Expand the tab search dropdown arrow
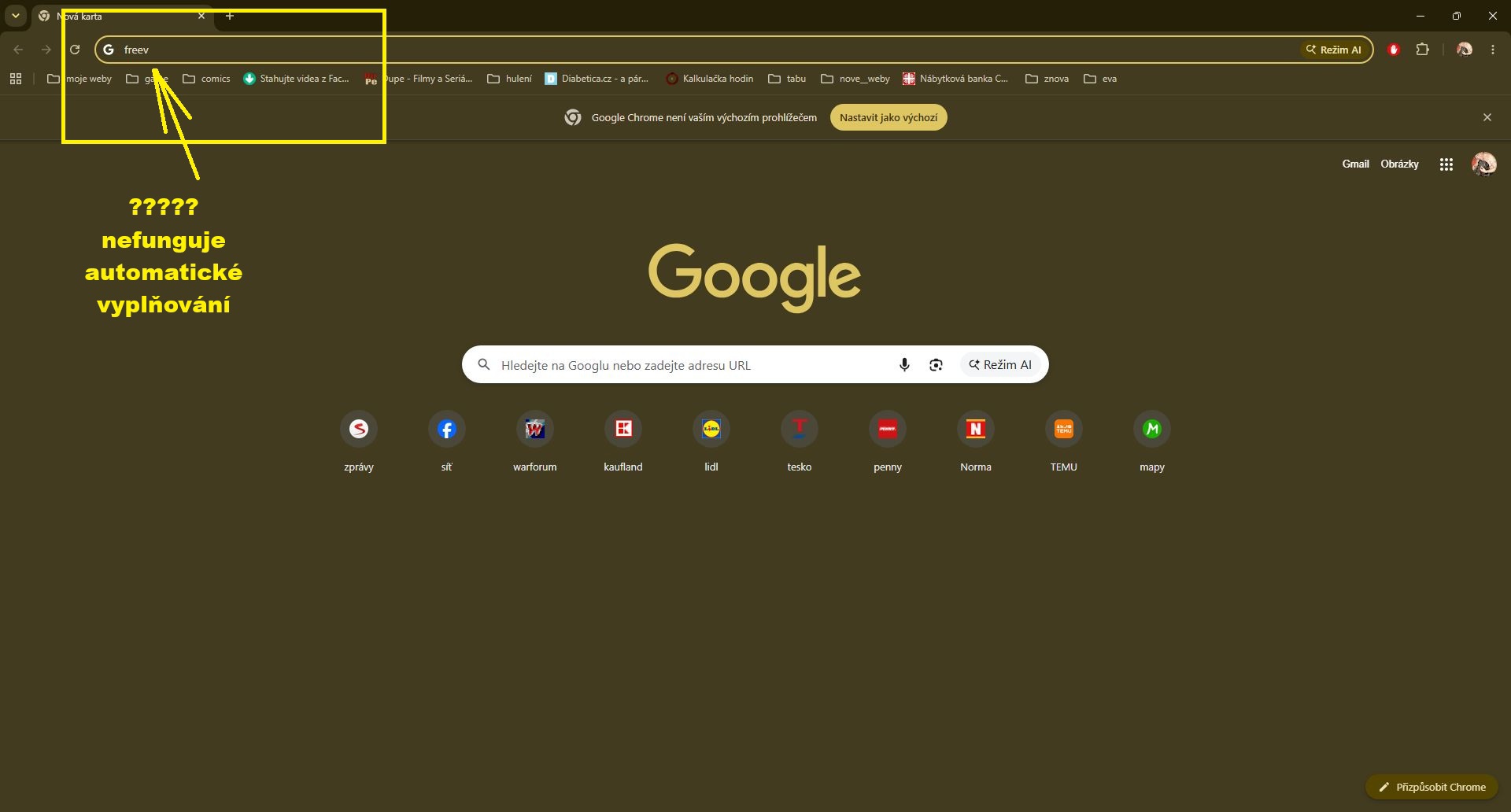This screenshot has width=1511, height=812. (15, 16)
